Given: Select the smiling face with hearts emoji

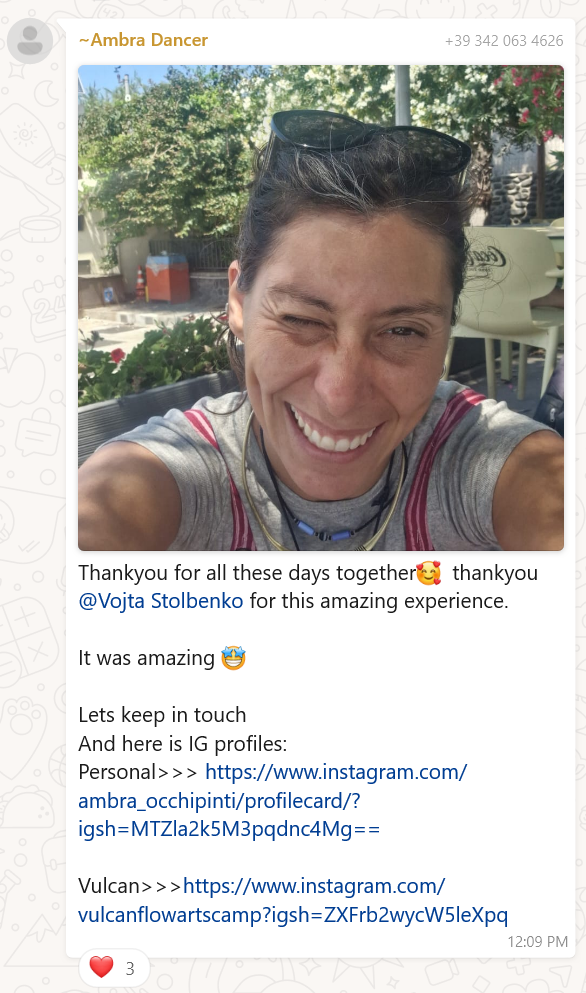Looking at the screenshot, I should 429,573.
